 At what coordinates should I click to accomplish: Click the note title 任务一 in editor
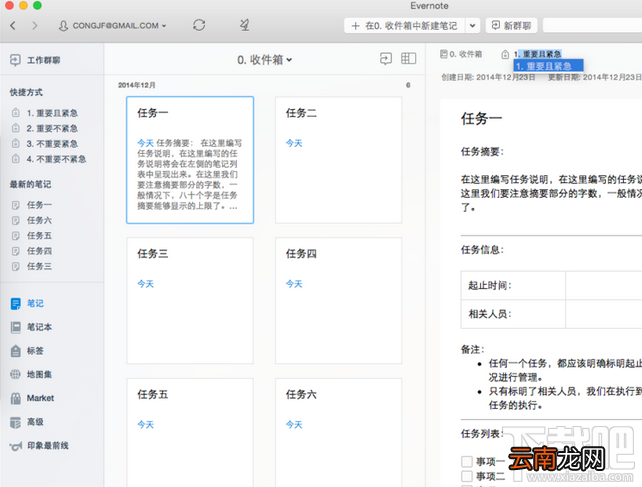click(482, 119)
